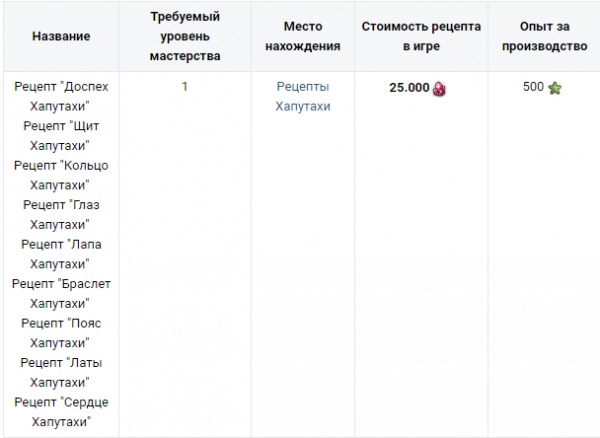
Task: Click the 500 experience value
Action: pos(533,87)
